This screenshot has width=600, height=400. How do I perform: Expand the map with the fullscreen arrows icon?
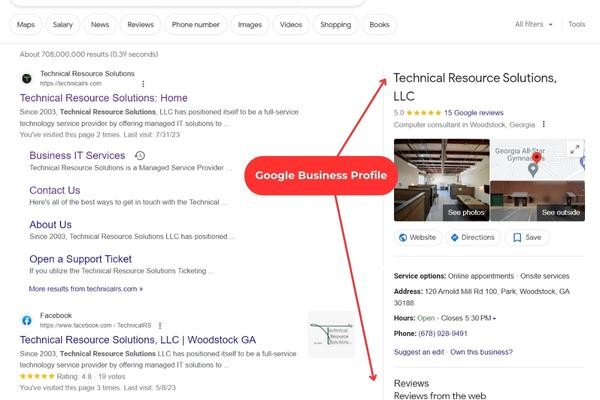click(x=575, y=149)
